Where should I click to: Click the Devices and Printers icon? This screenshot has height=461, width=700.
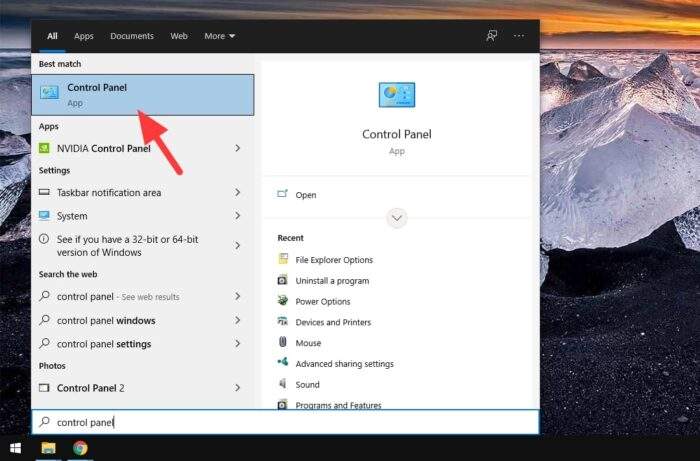[283, 321]
